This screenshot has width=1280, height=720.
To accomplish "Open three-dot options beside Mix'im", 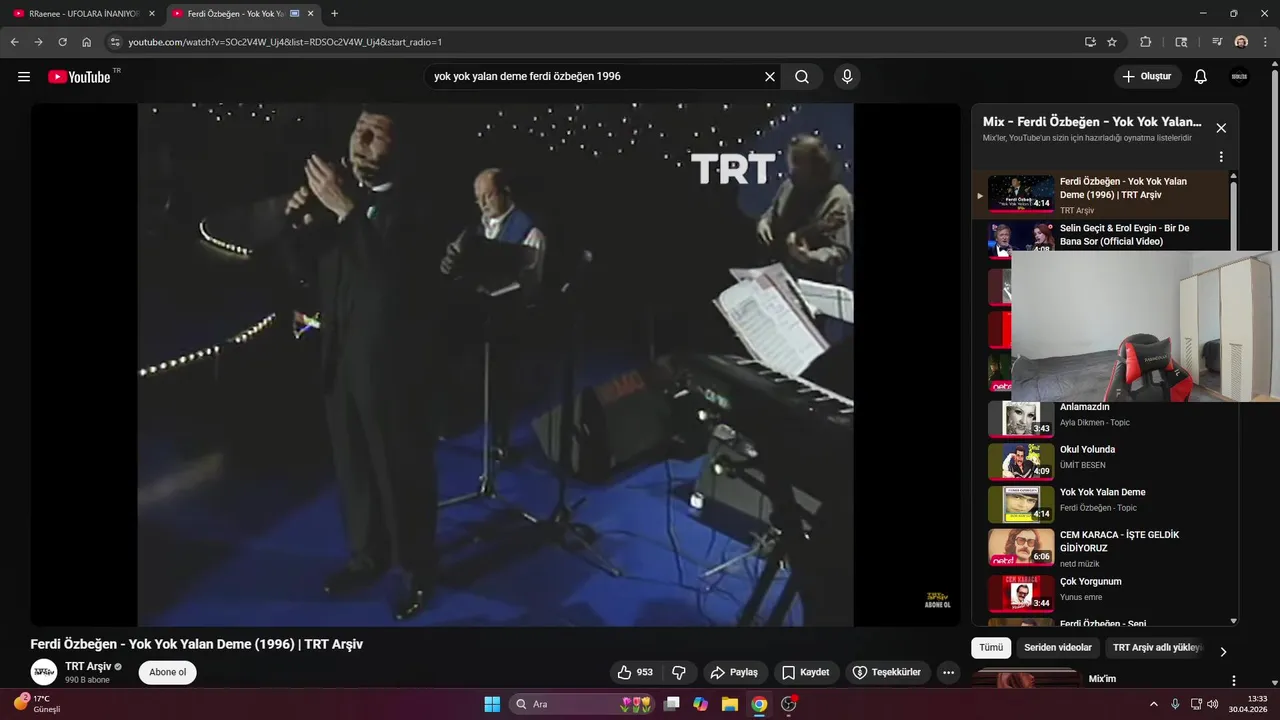I will point(1233,680).
